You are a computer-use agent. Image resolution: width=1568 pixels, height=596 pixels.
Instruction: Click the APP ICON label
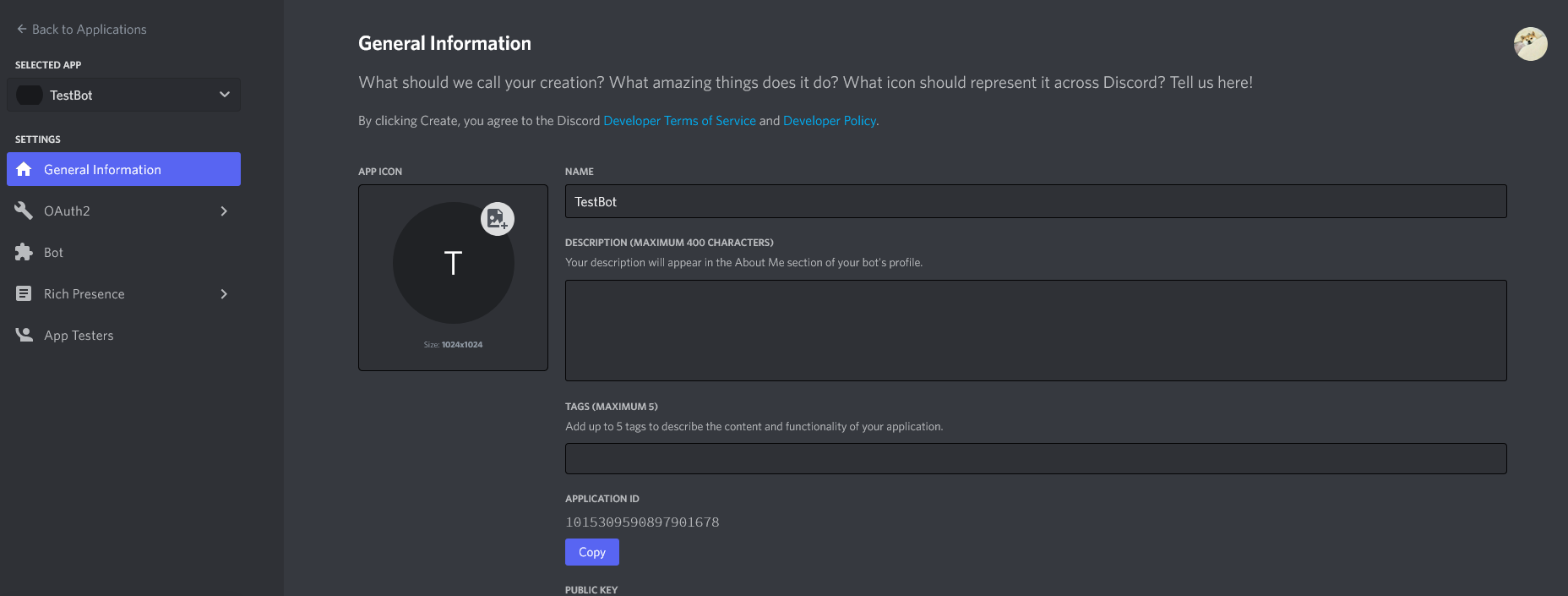[x=380, y=172]
